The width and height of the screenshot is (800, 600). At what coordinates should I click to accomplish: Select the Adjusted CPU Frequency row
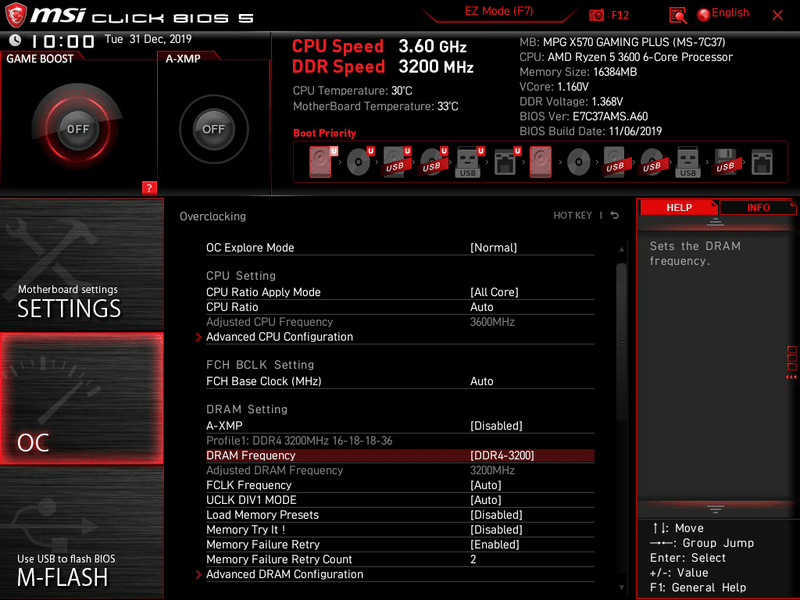[400, 322]
